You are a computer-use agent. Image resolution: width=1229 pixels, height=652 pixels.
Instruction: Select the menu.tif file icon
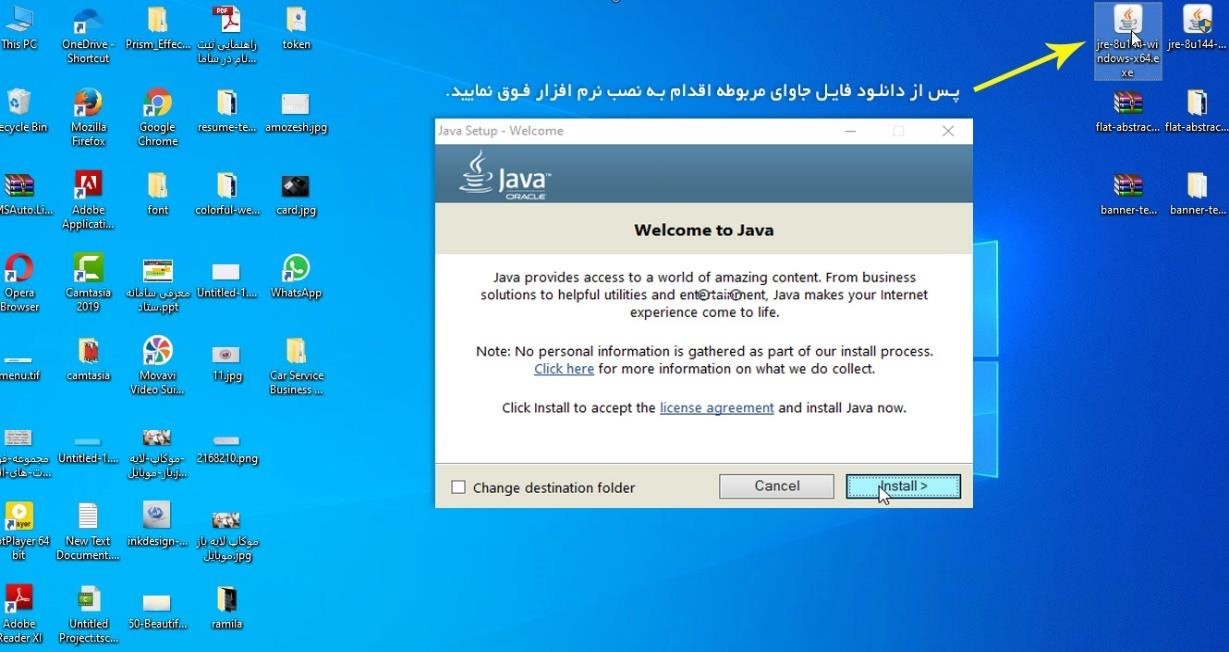point(18,364)
